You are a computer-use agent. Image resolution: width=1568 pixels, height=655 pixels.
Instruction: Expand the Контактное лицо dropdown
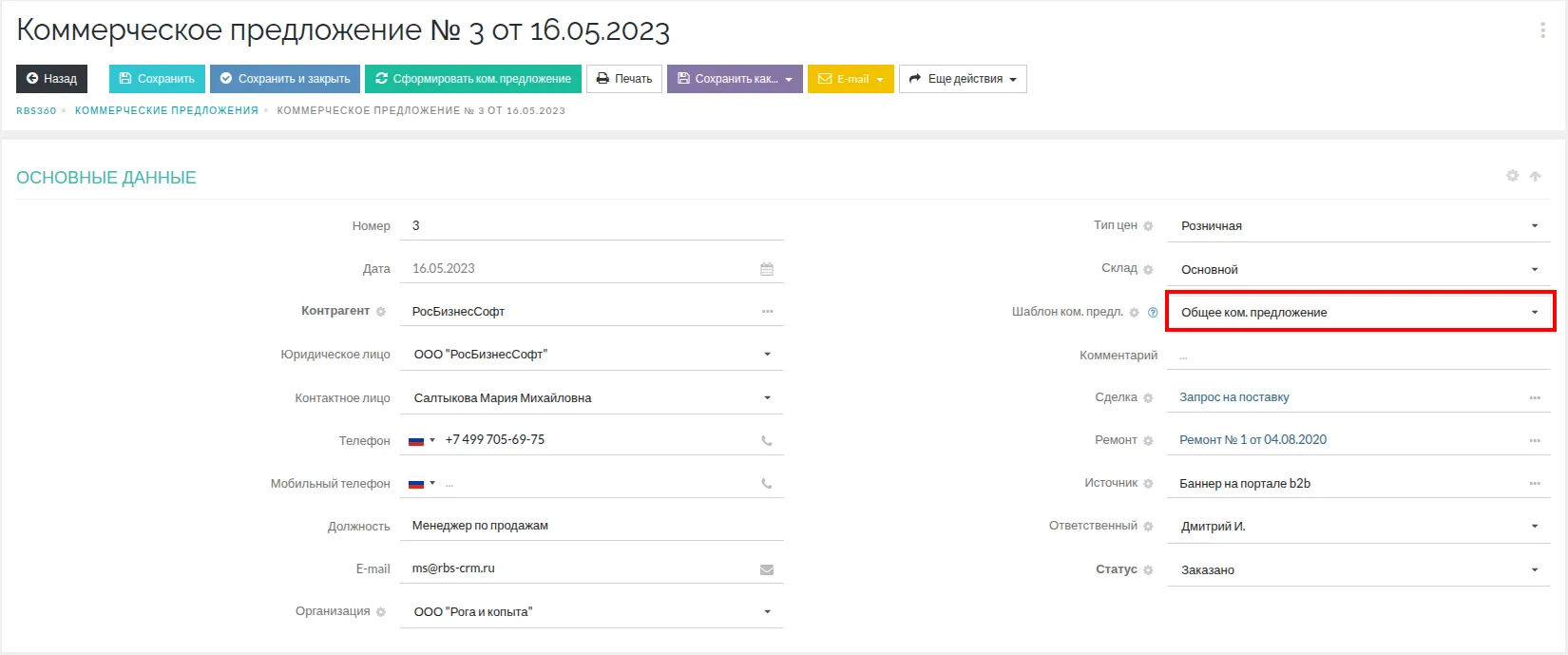point(767,398)
